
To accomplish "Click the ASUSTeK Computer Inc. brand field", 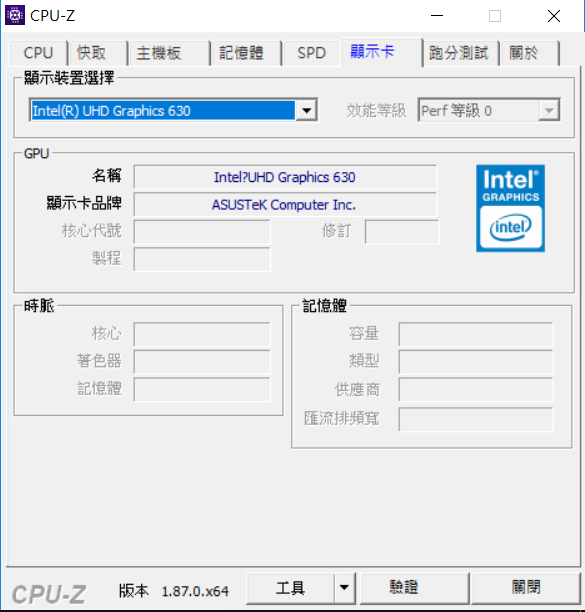I will [285, 205].
